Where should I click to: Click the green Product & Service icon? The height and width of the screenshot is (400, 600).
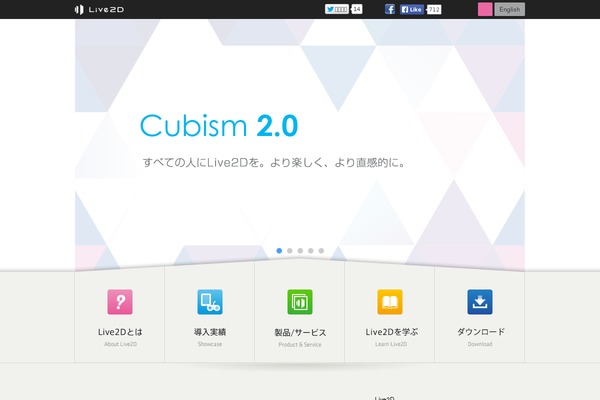coord(300,302)
